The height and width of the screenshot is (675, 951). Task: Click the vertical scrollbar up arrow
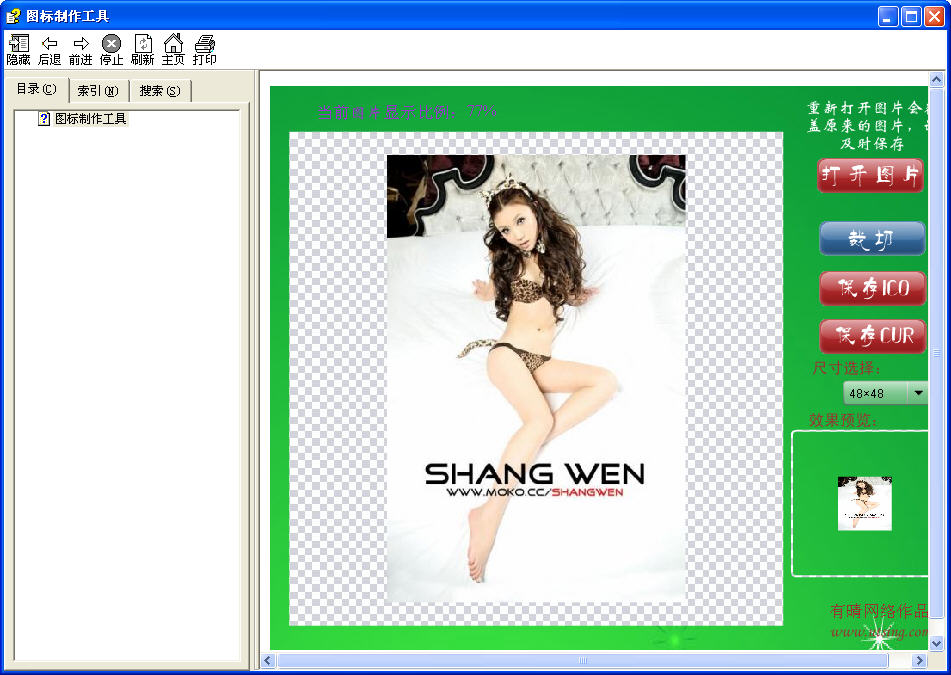936,79
